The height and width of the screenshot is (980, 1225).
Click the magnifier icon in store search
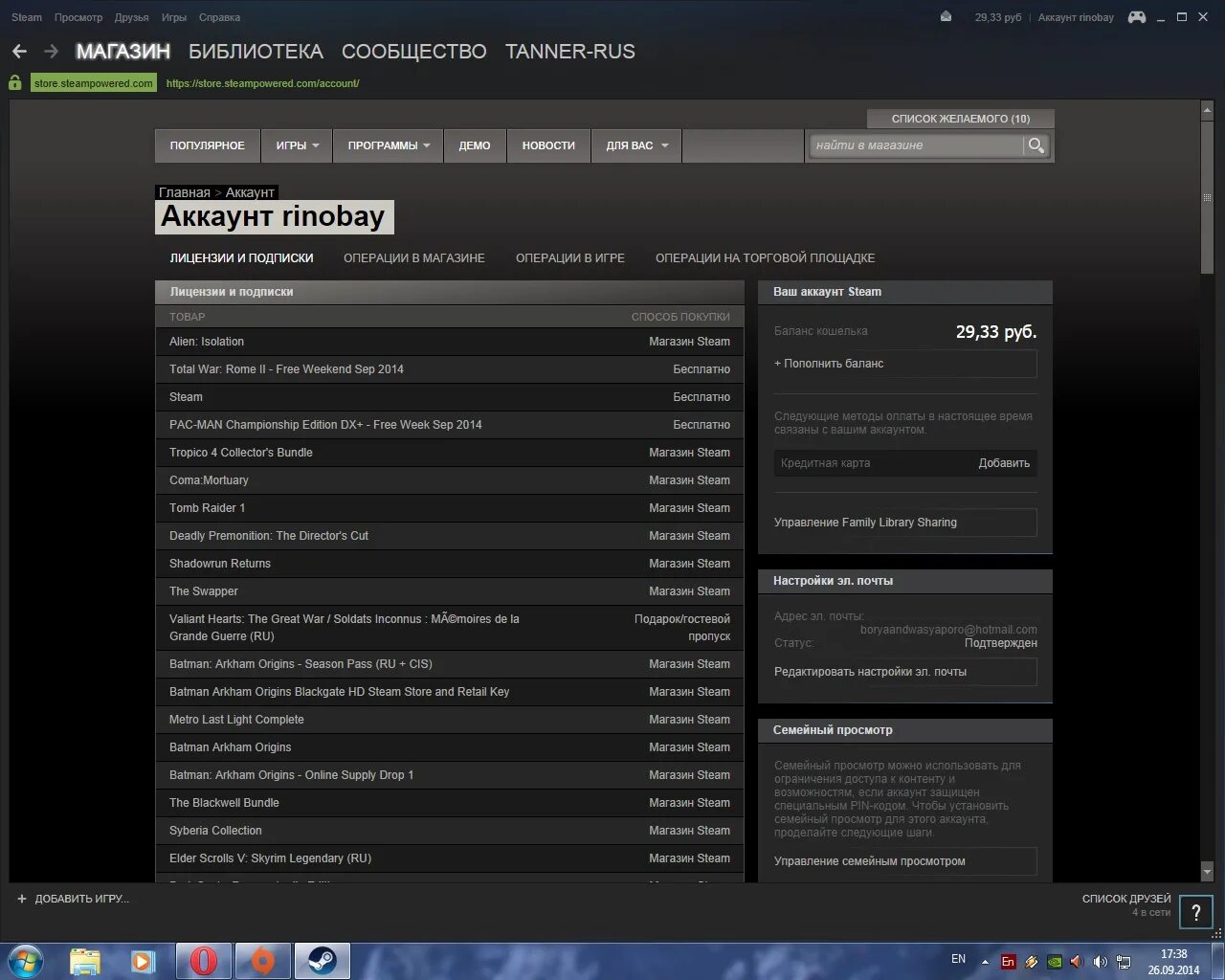(1036, 145)
